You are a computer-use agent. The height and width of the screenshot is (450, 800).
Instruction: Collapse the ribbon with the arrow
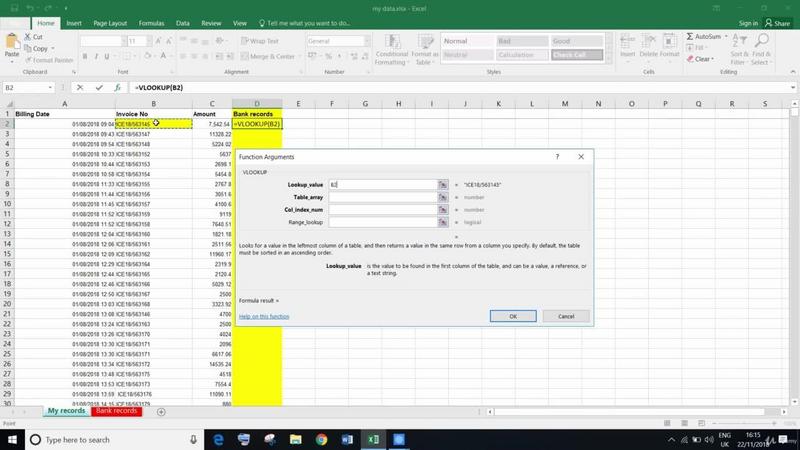[x=793, y=72]
